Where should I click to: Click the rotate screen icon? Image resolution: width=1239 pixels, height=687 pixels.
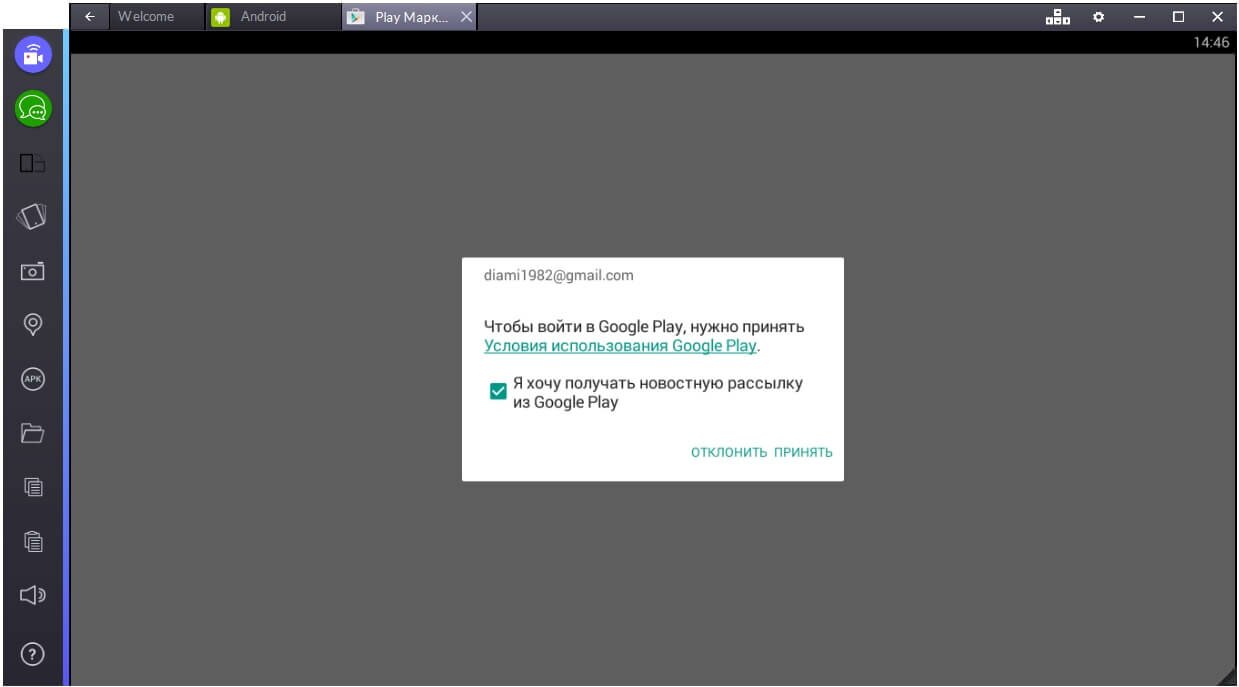click(33, 216)
